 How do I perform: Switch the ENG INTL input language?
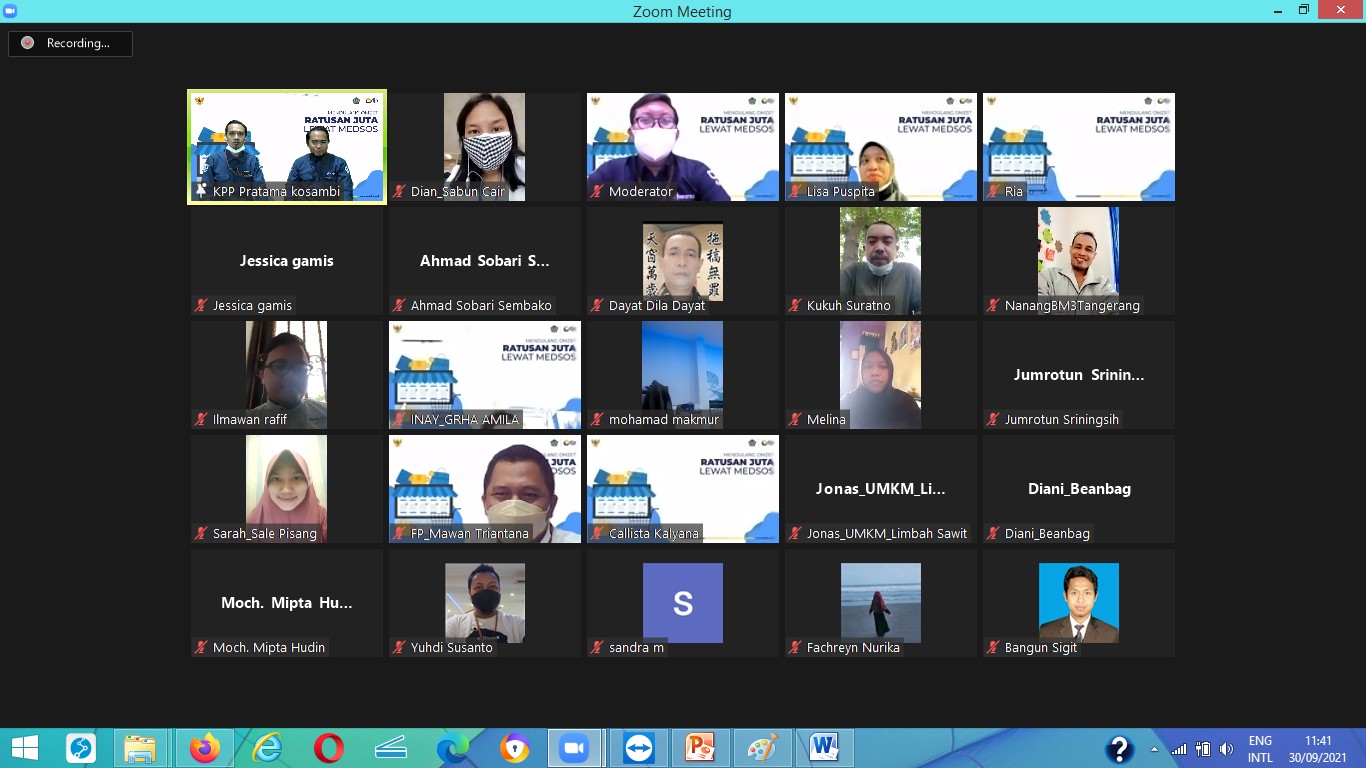(x=1260, y=749)
